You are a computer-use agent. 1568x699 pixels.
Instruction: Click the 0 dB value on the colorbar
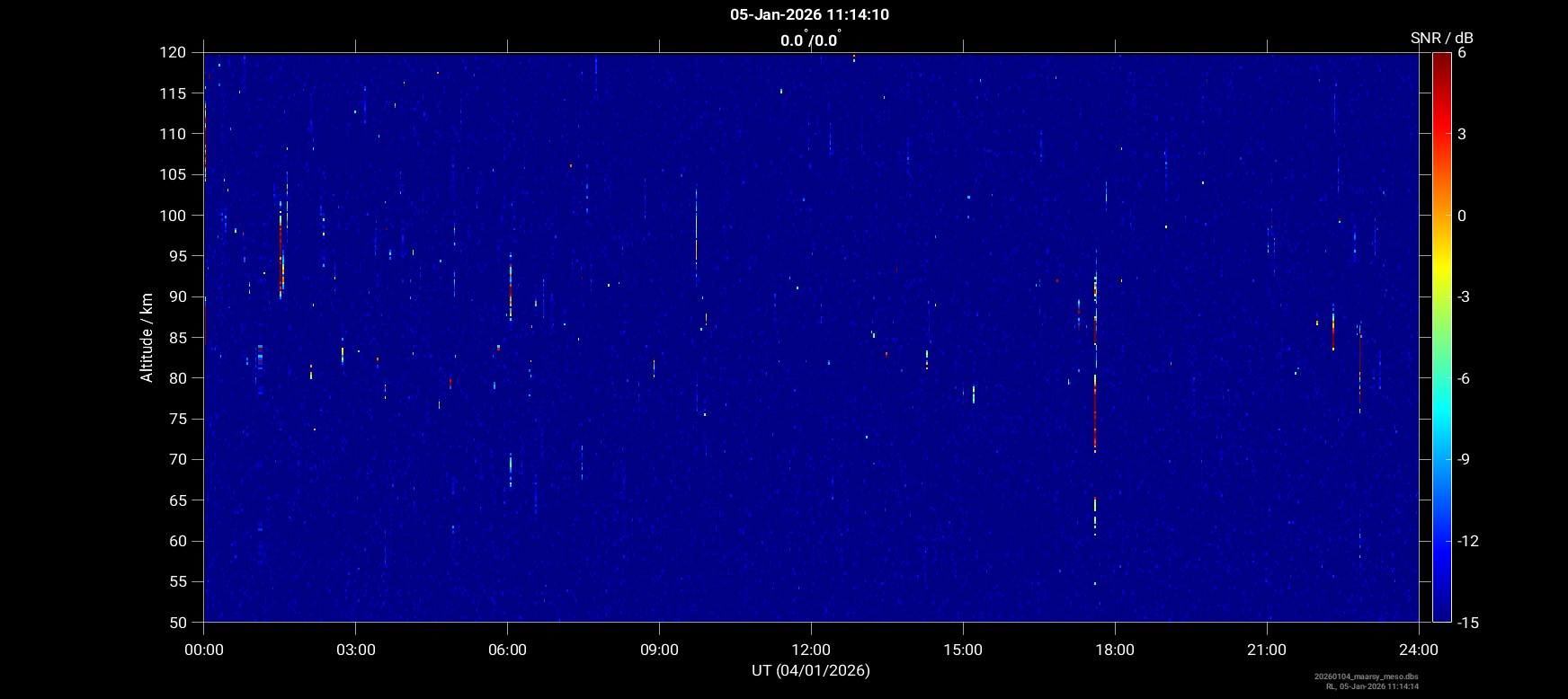point(1462,216)
